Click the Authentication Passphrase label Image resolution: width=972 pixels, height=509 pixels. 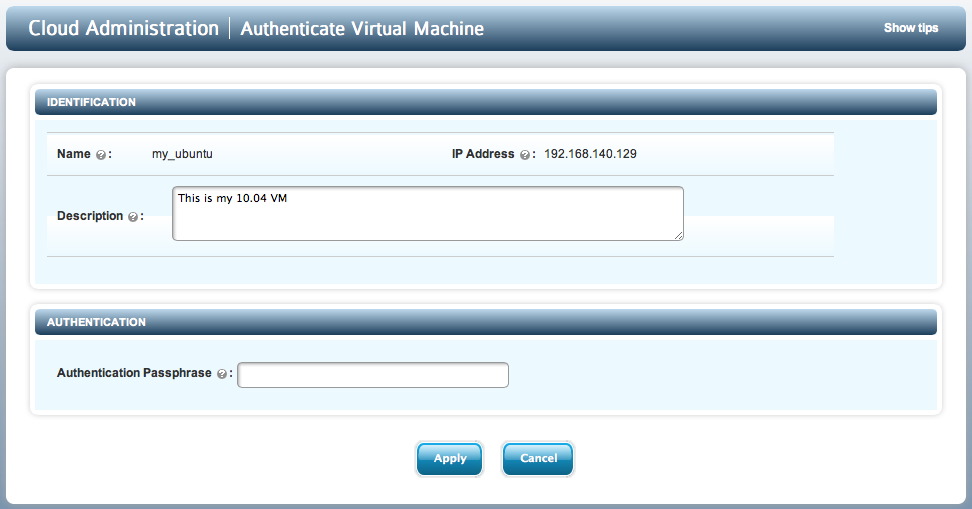[x=134, y=373]
